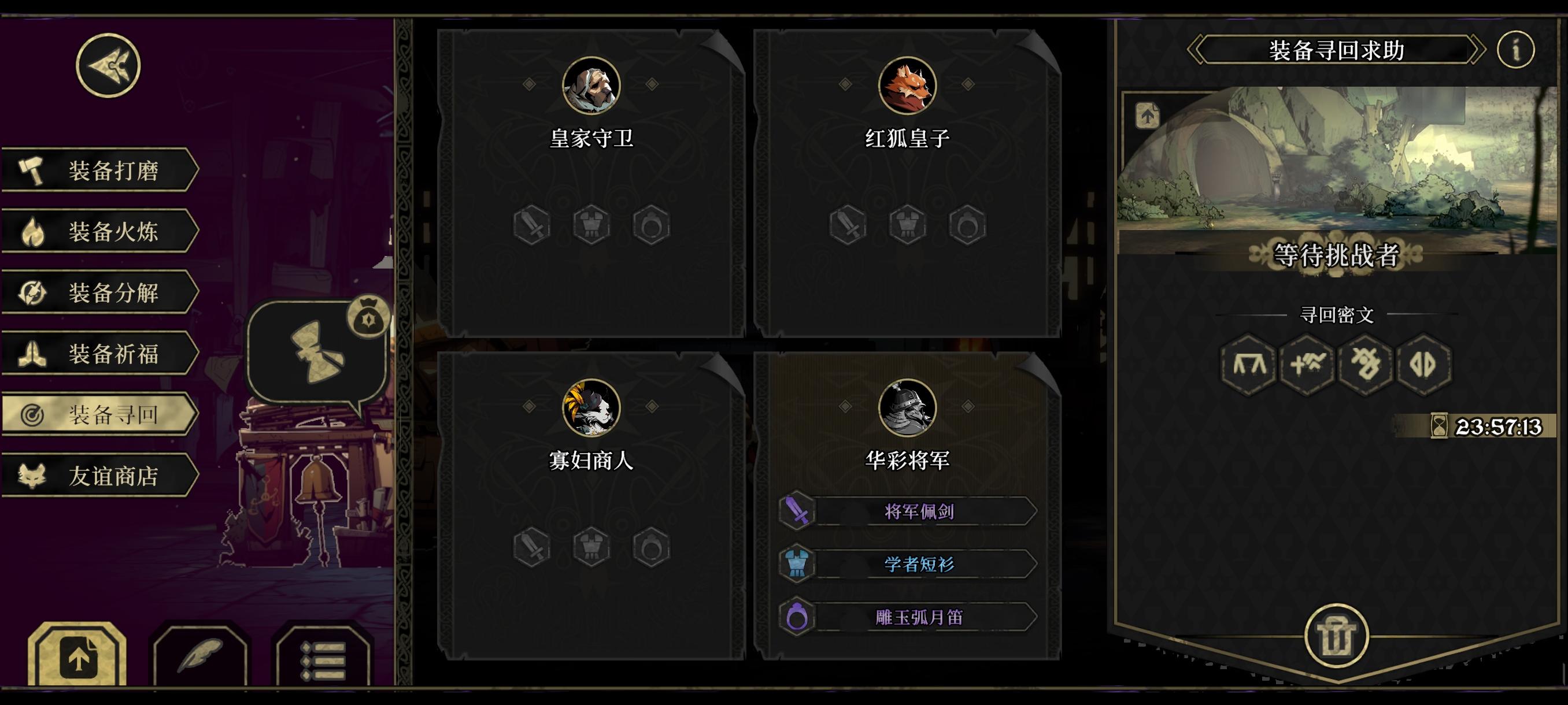The height and width of the screenshot is (705, 1568).
Task: Click 寡妇商人 empty weapon slot
Action: (531, 547)
